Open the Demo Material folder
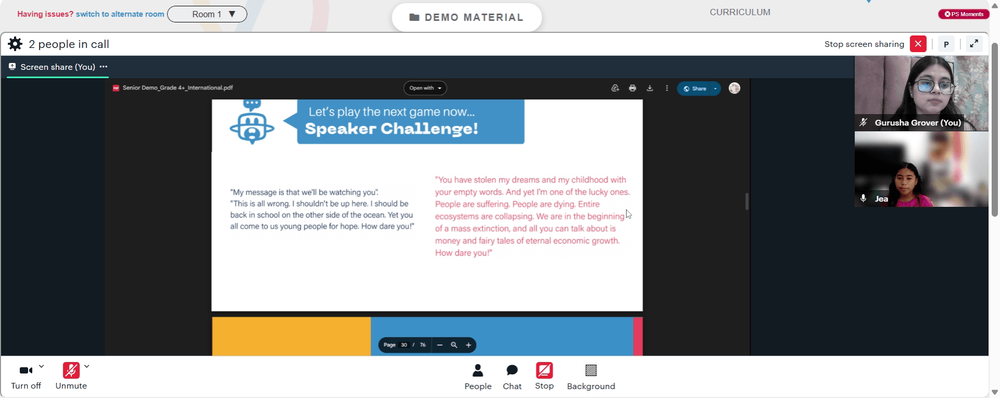1000x398 pixels. pyautogui.click(x=467, y=17)
